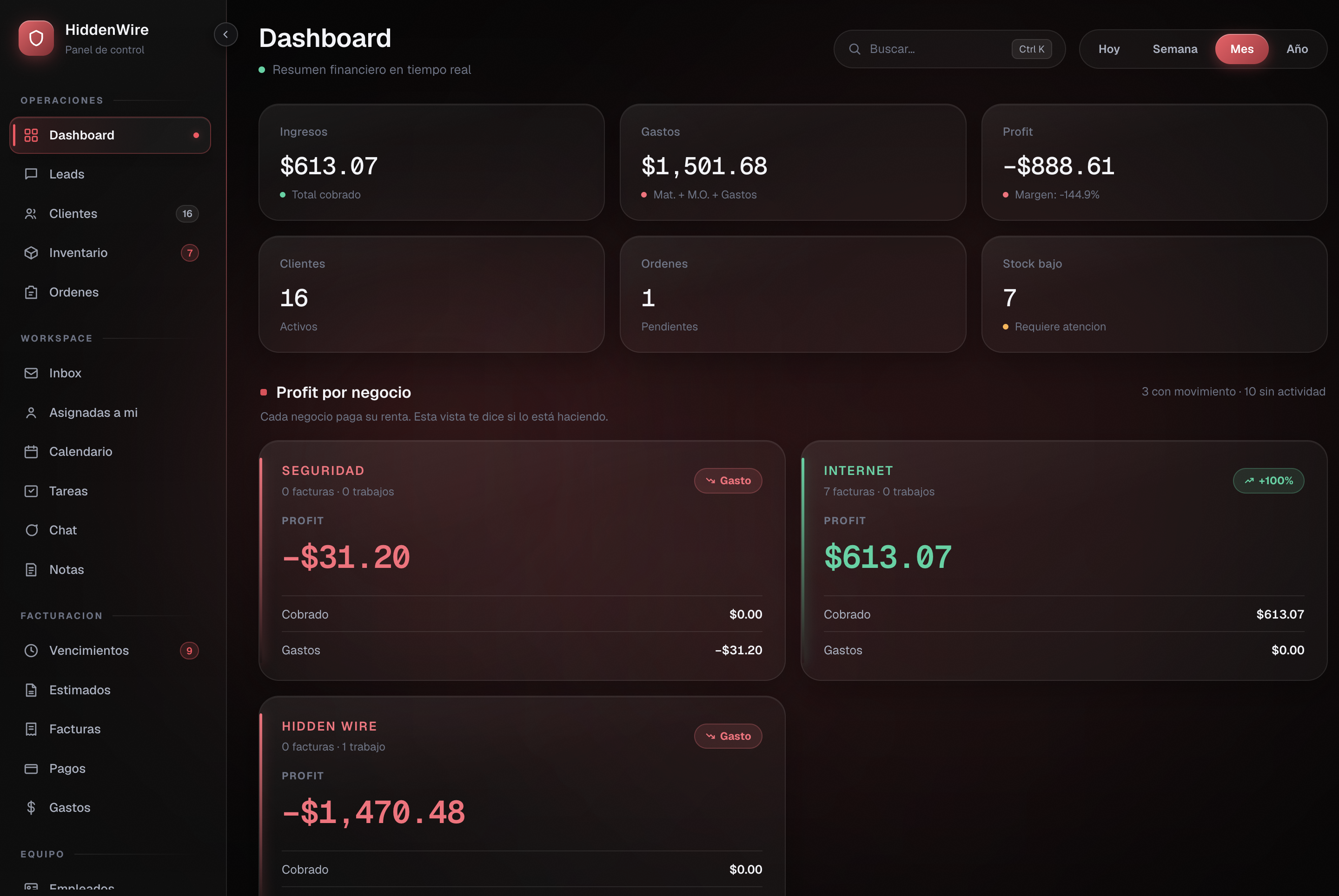Viewport: 1339px width, 896px height.
Task: Switch to Año time range
Action: tap(1297, 49)
